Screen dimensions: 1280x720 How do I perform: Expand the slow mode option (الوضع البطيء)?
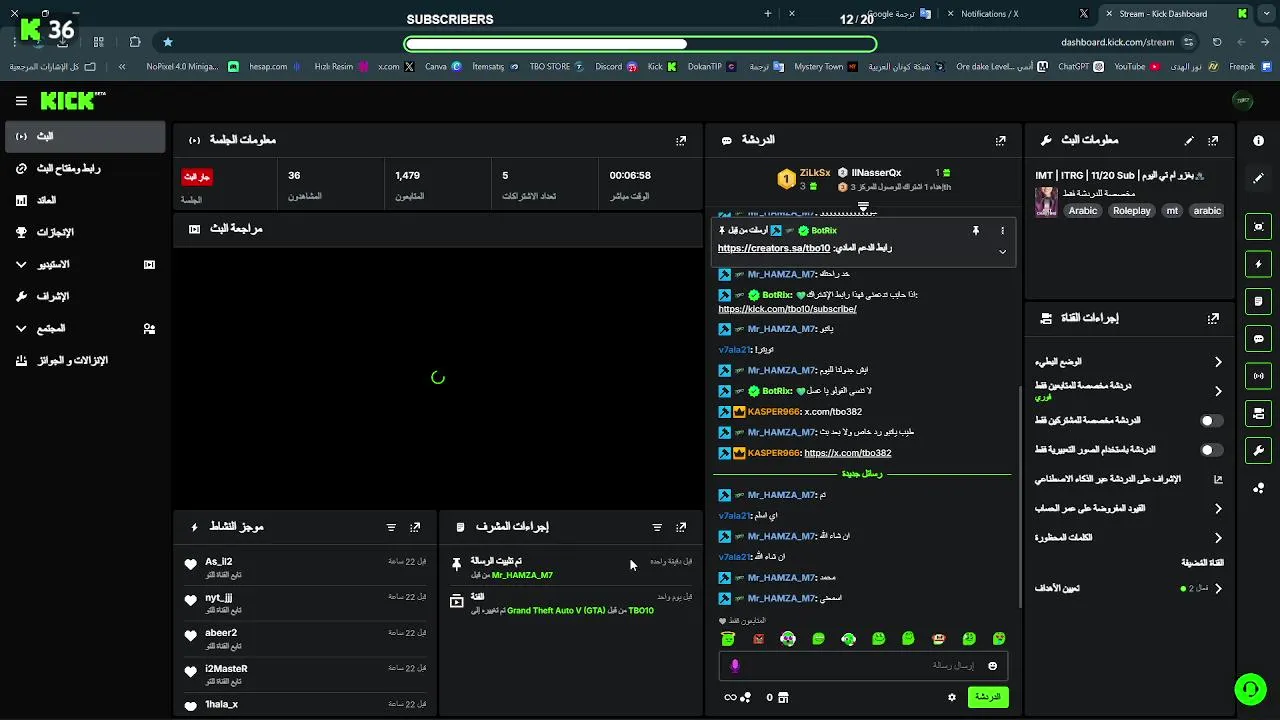pyautogui.click(x=1217, y=362)
